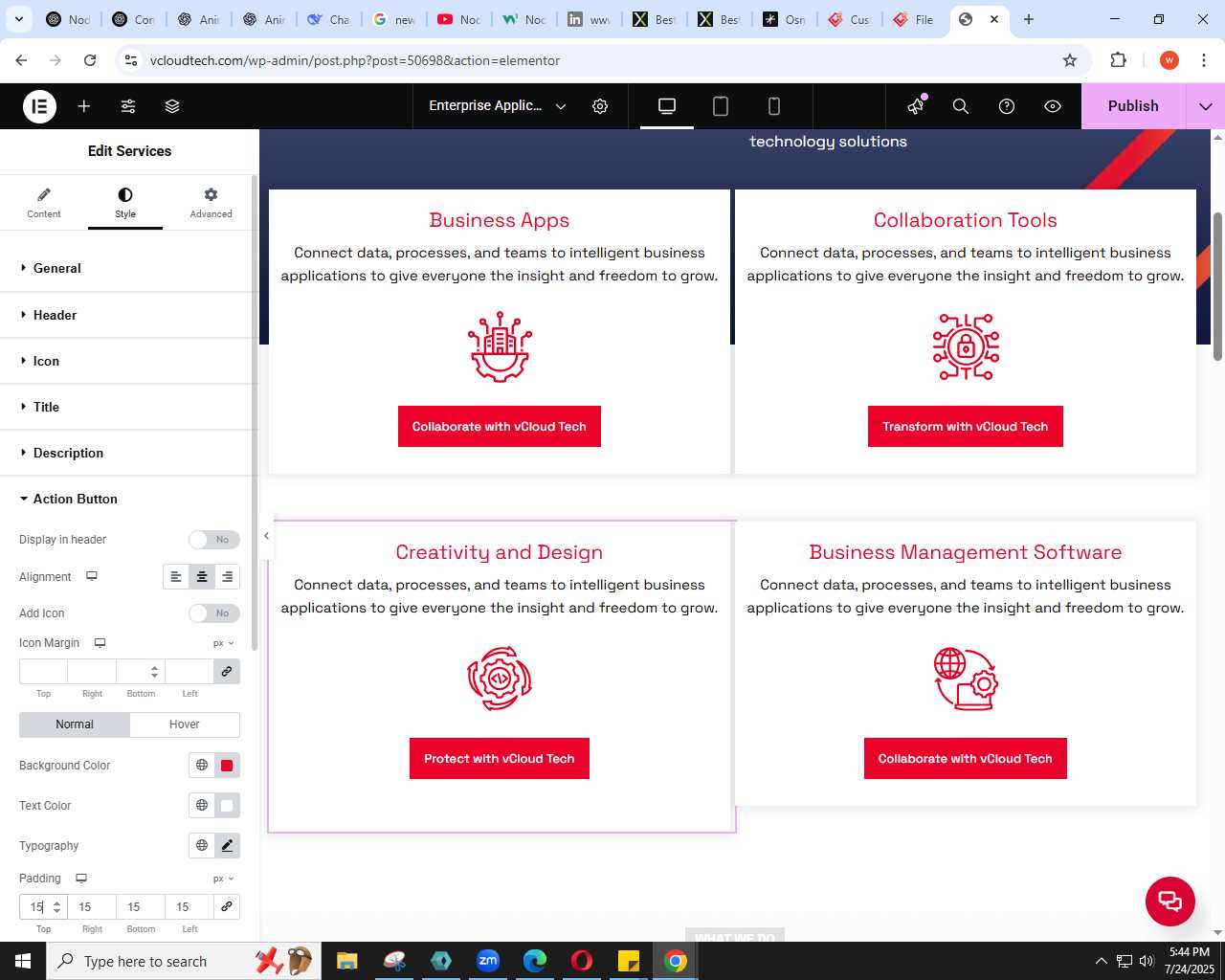
Task: Click Protect with vCloud Tech button
Action: [500, 759]
